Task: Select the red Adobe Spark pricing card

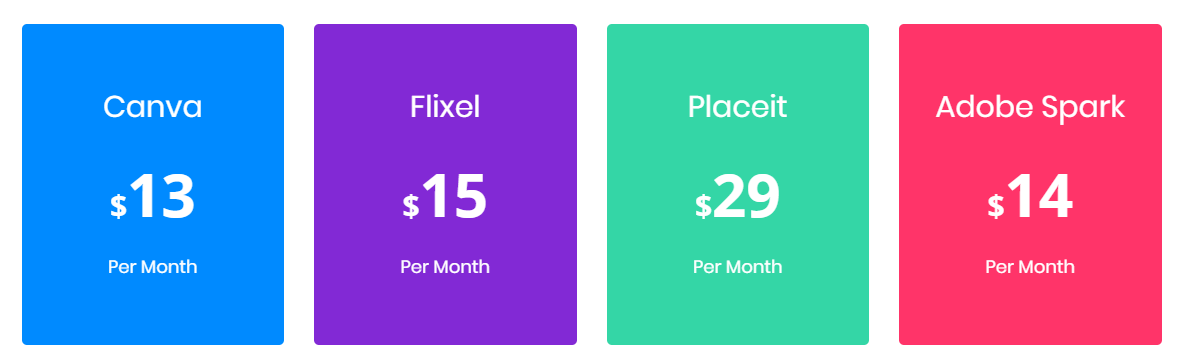Action: [x=1030, y=184]
